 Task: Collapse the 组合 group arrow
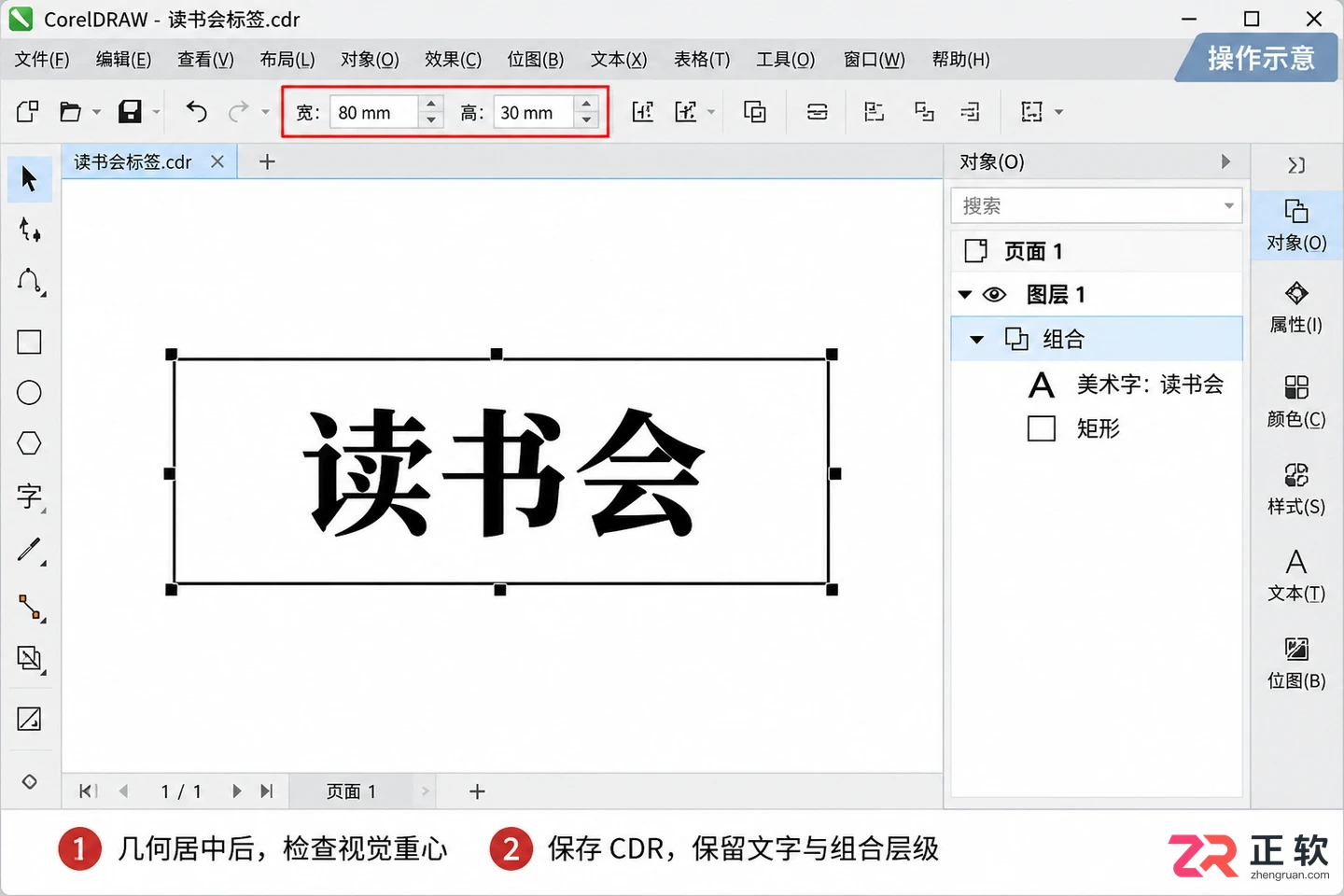point(976,340)
